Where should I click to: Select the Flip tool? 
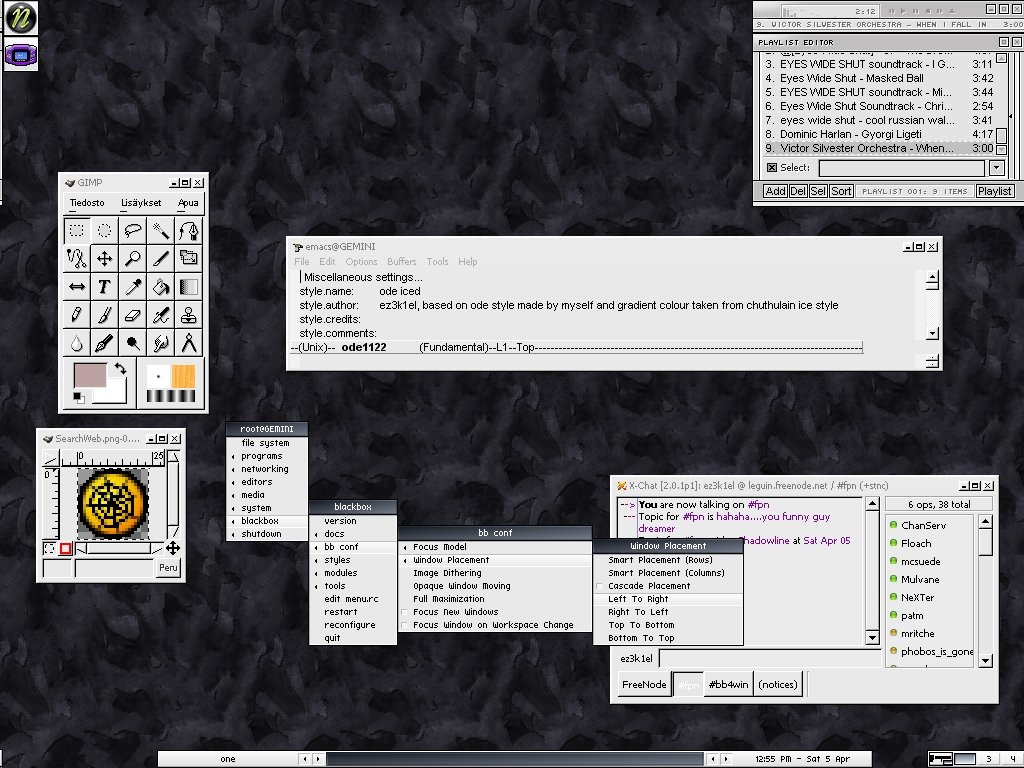77,287
